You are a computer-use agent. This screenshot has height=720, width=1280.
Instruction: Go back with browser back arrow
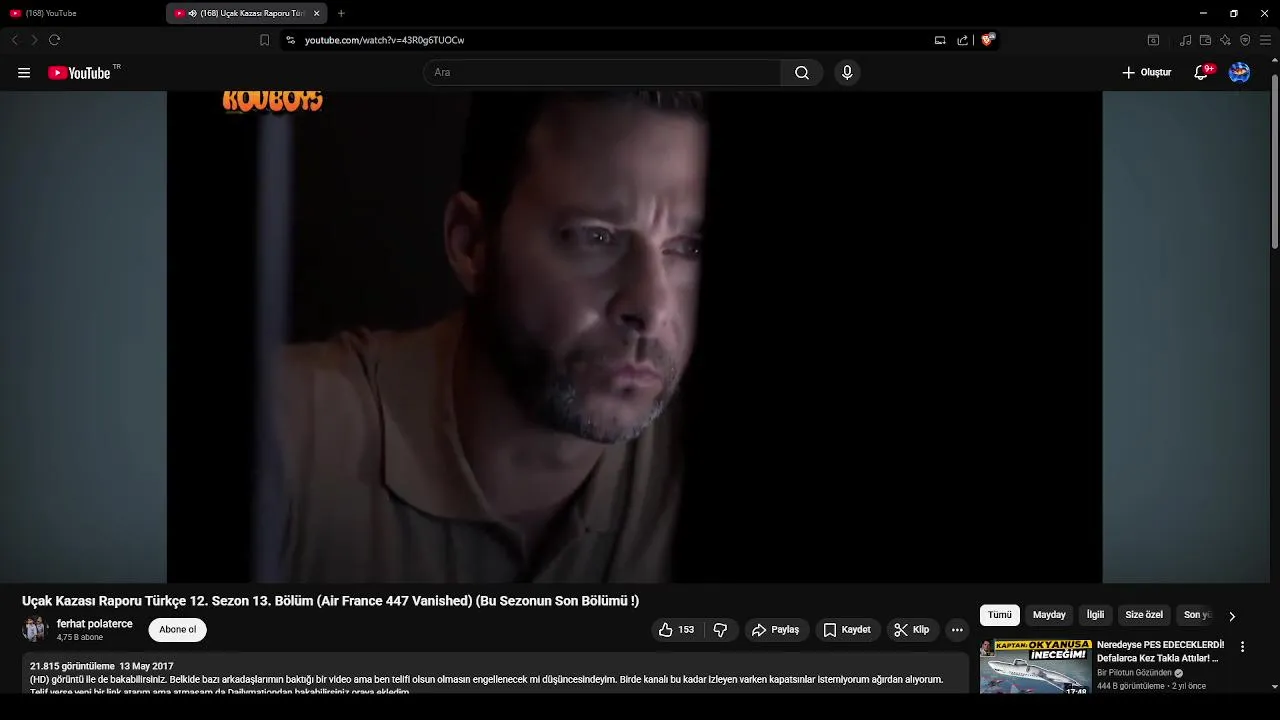14,40
